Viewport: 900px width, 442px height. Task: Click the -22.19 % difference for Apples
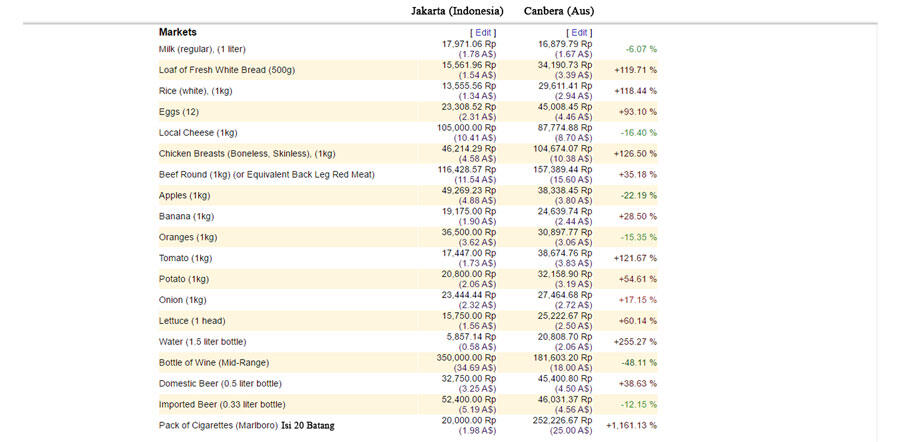click(x=639, y=196)
